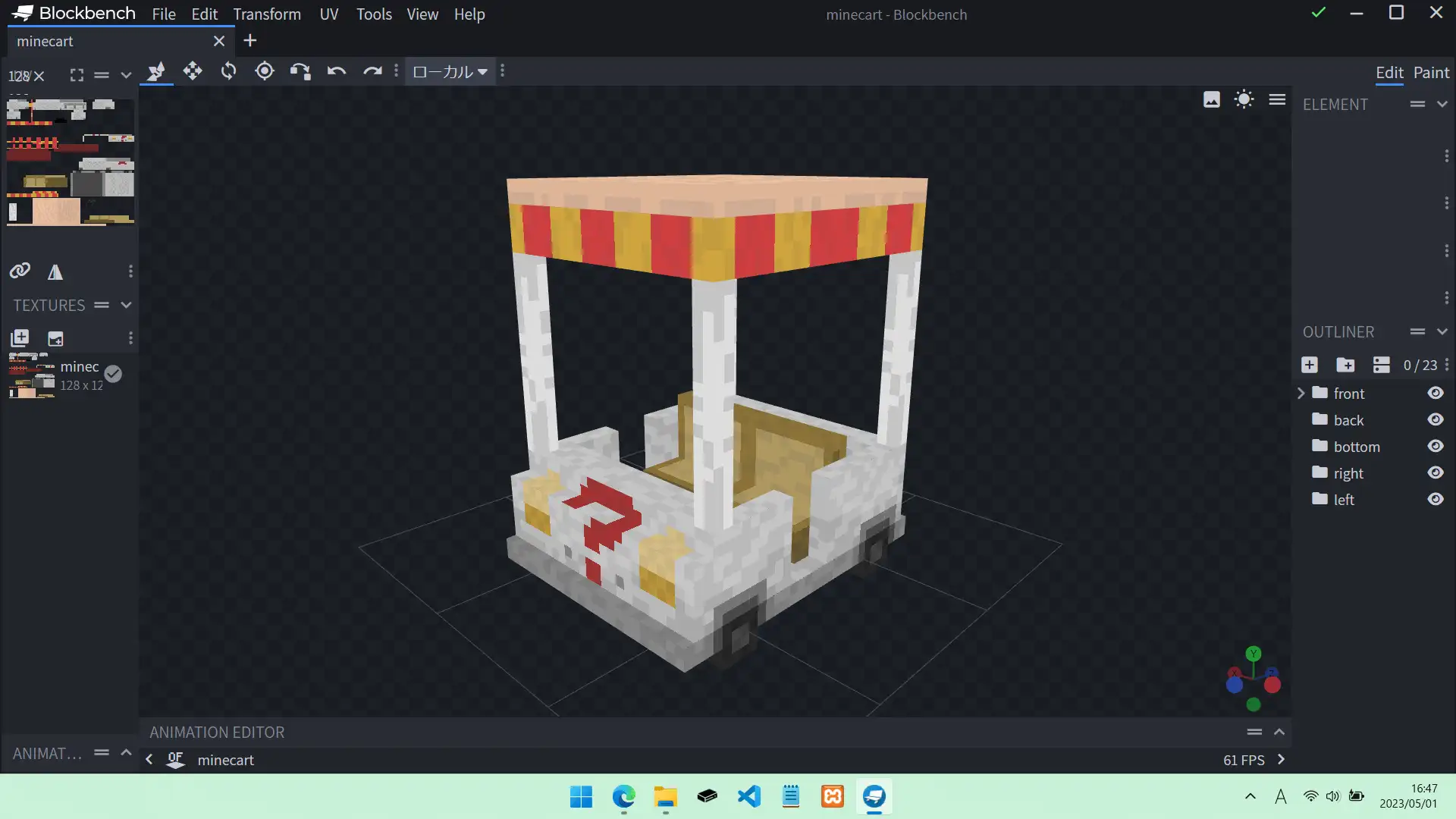Screen dimensions: 1456x819
Task: Click Add Cube icon in Outliner
Action: click(1310, 365)
